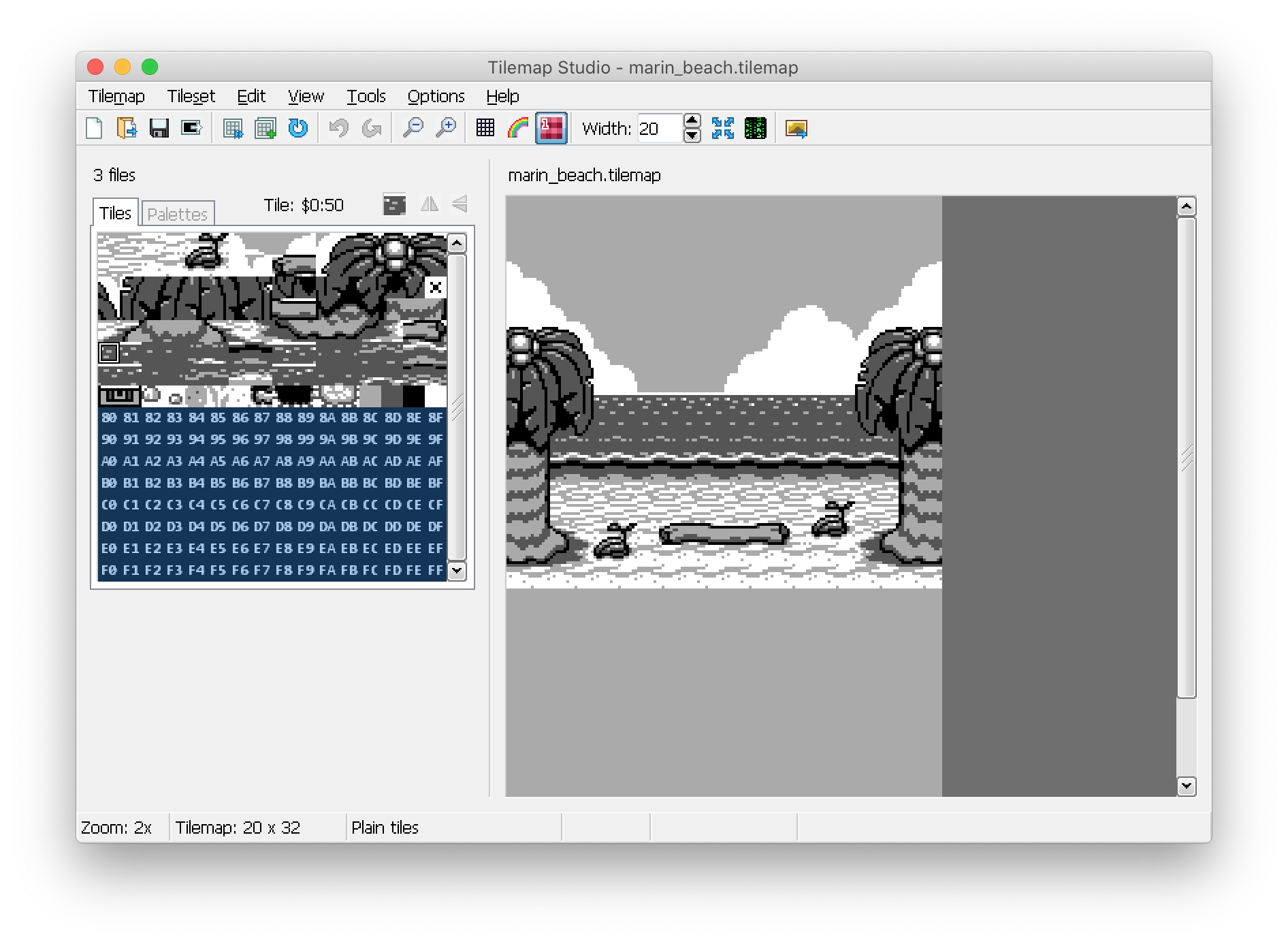This screenshot has height=944, width=1288.
Task: Click the 'Plain tiles' status text
Action: coord(385,828)
